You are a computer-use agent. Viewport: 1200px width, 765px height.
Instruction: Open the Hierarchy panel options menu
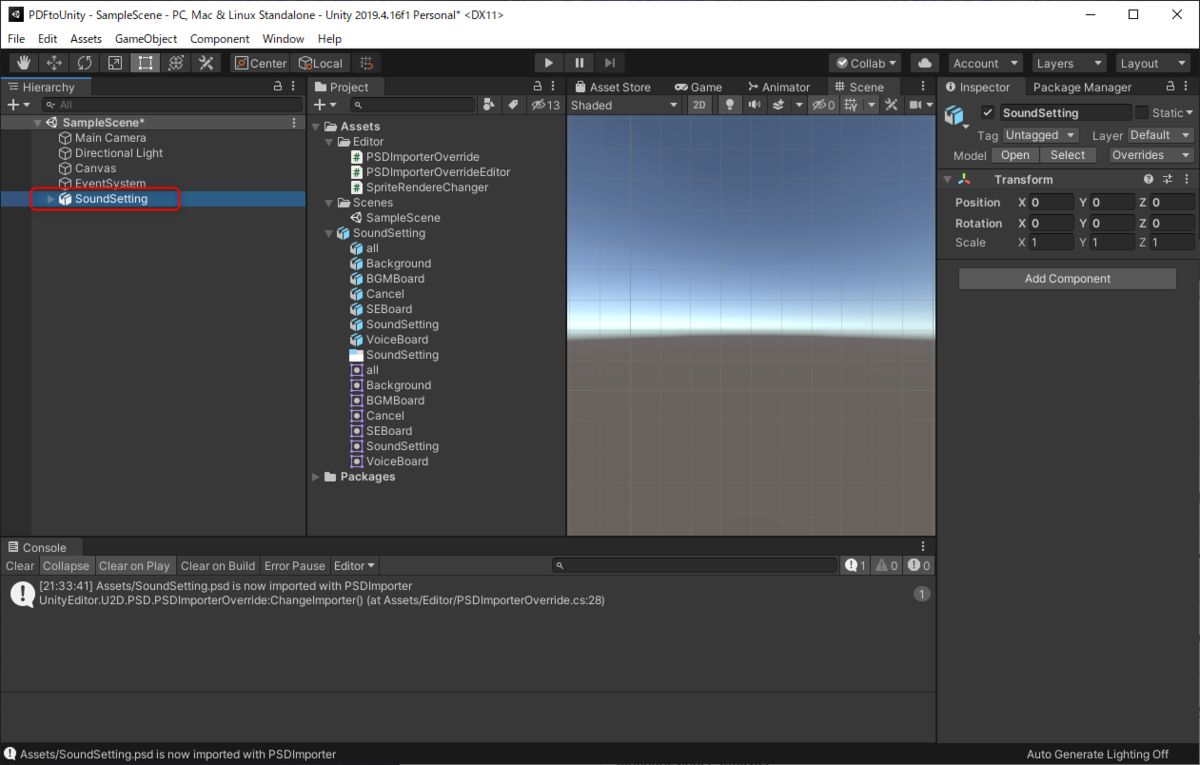[294, 87]
